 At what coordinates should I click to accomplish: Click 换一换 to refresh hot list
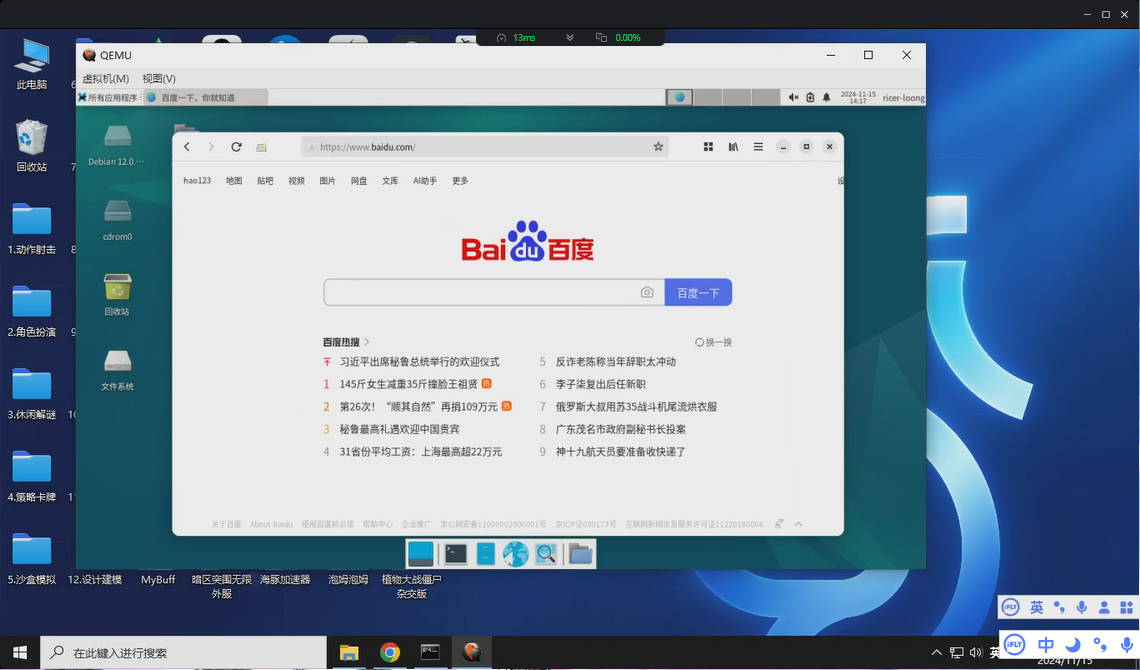pyautogui.click(x=713, y=342)
